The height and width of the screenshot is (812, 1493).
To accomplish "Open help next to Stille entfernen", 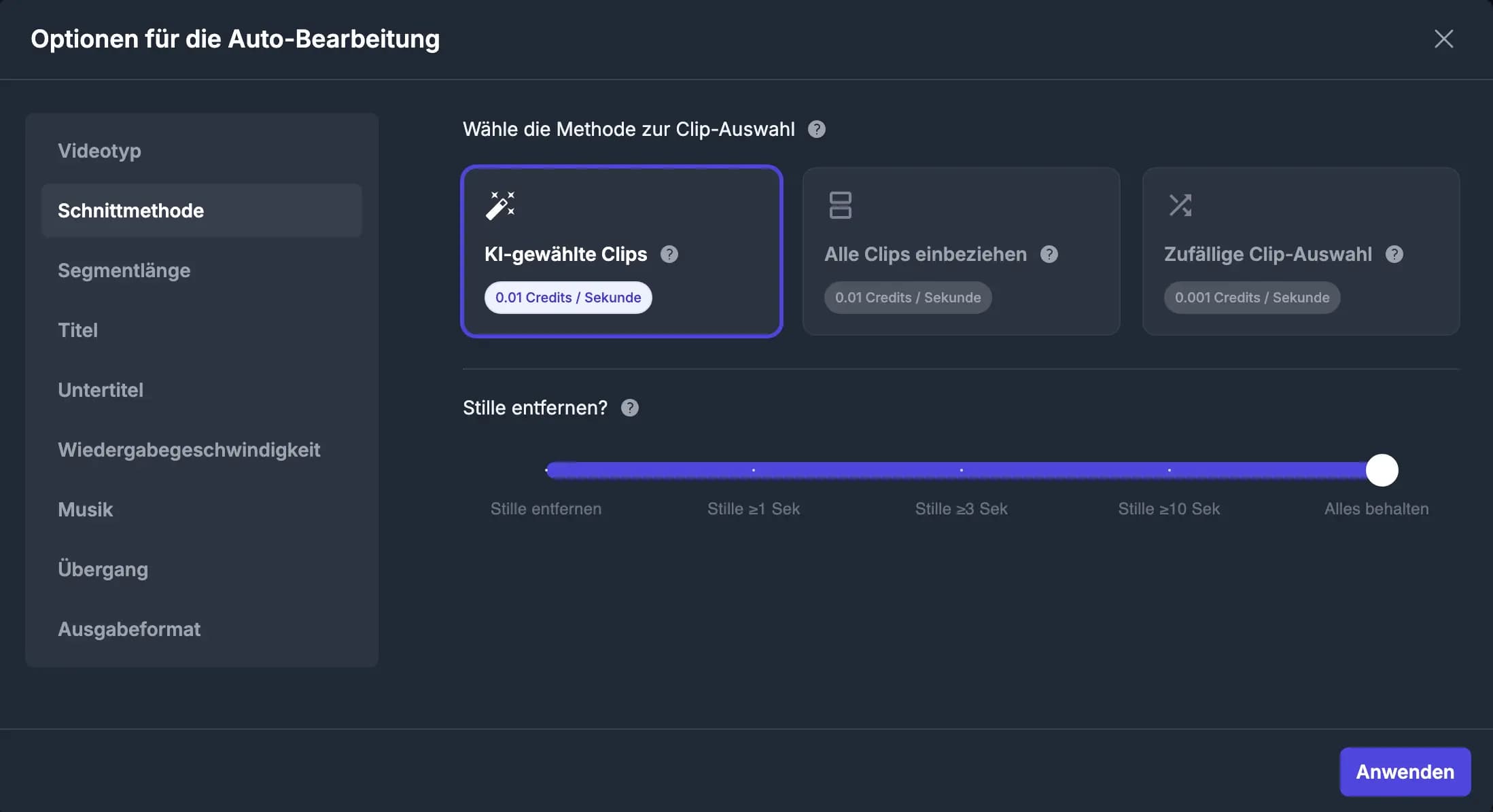I will [x=629, y=408].
